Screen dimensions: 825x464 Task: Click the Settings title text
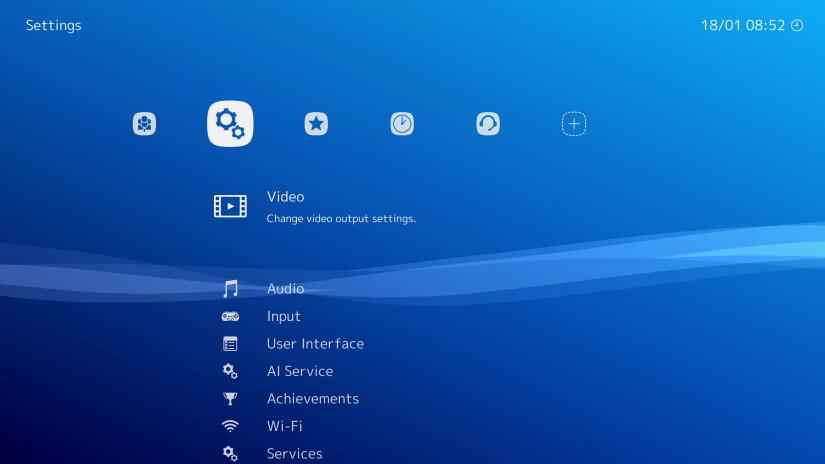point(54,25)
